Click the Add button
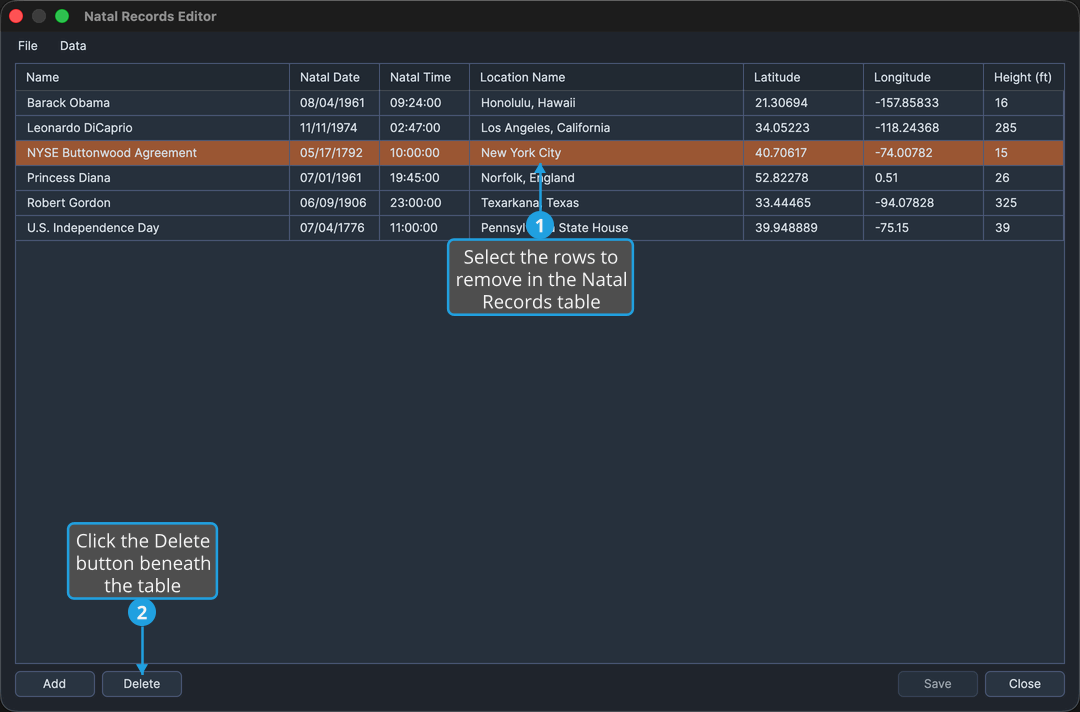The height and width of the screenshot is (712, 1080). [55, 684]
